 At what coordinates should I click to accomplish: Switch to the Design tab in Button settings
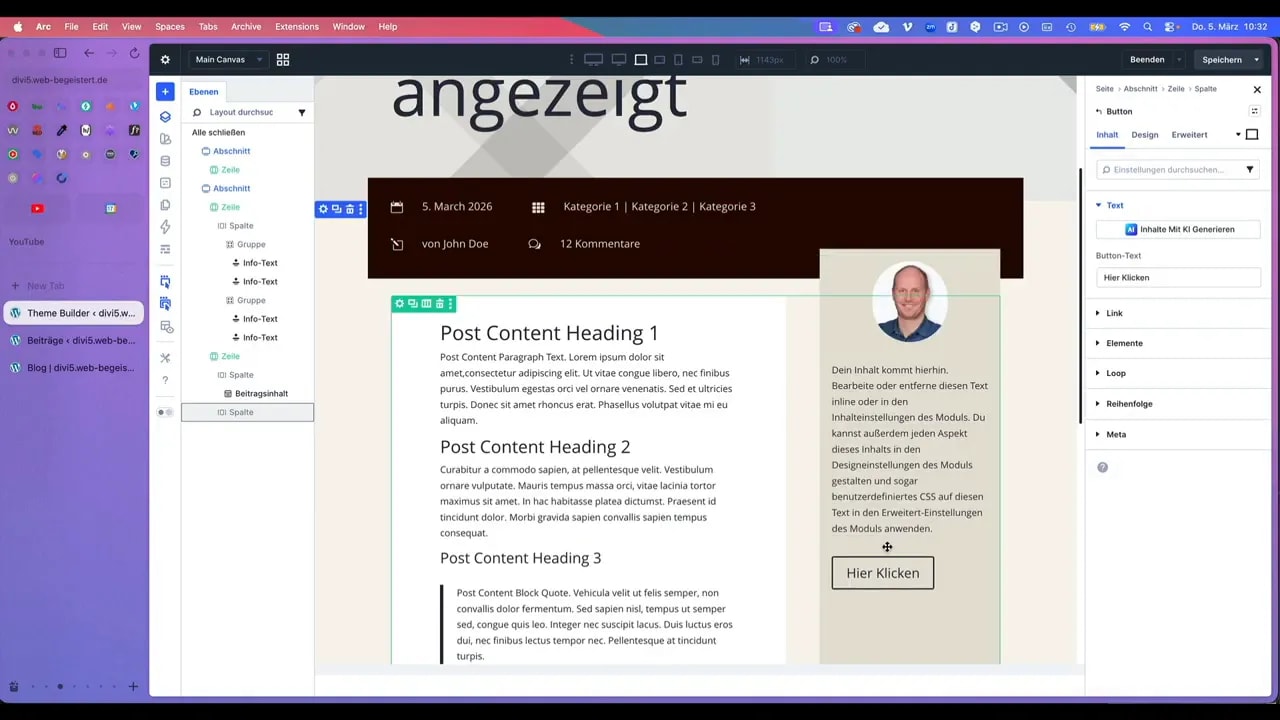pos(1145,134)
